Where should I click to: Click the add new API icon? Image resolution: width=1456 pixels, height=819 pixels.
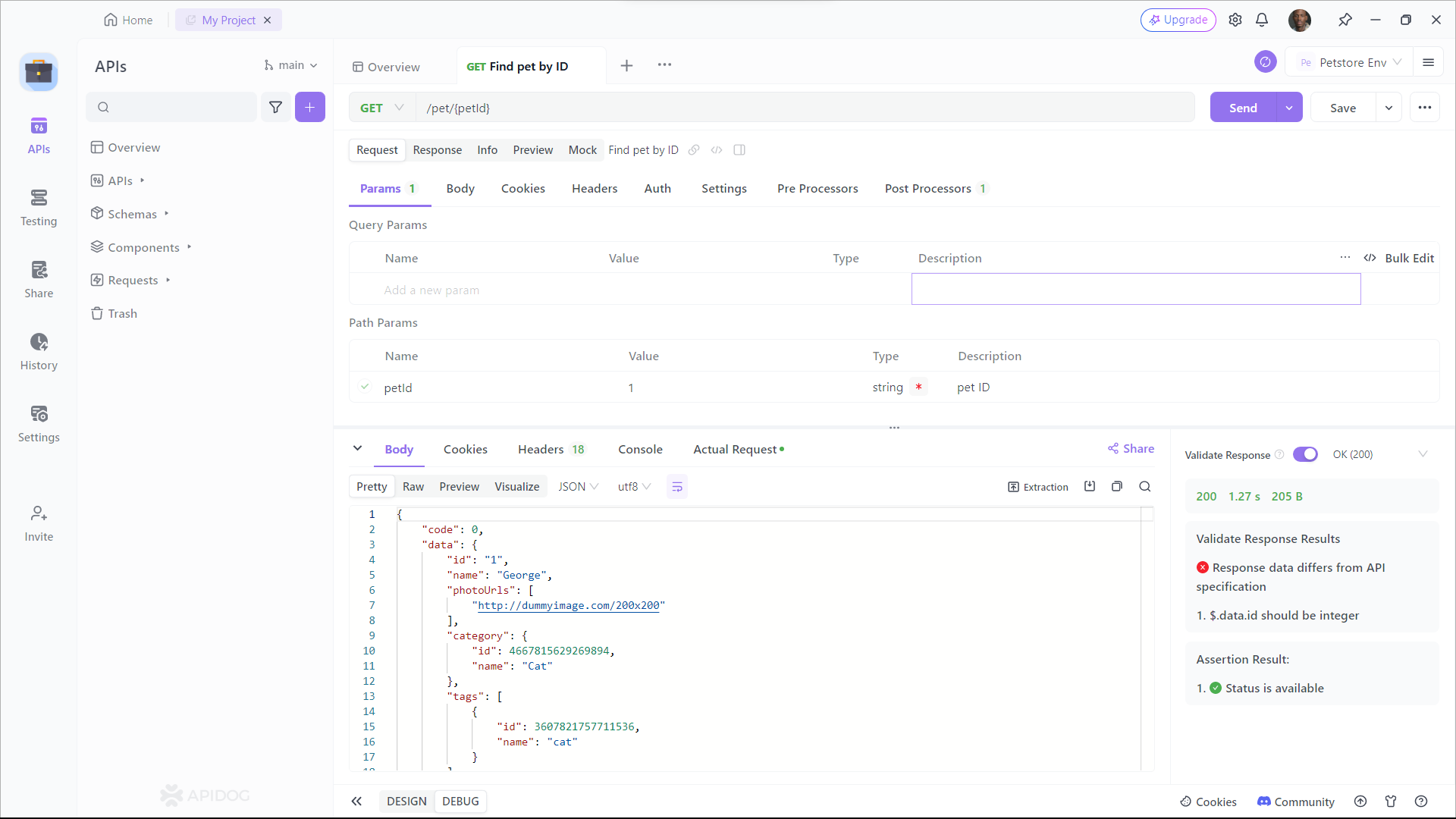click(x=310, y=107)
